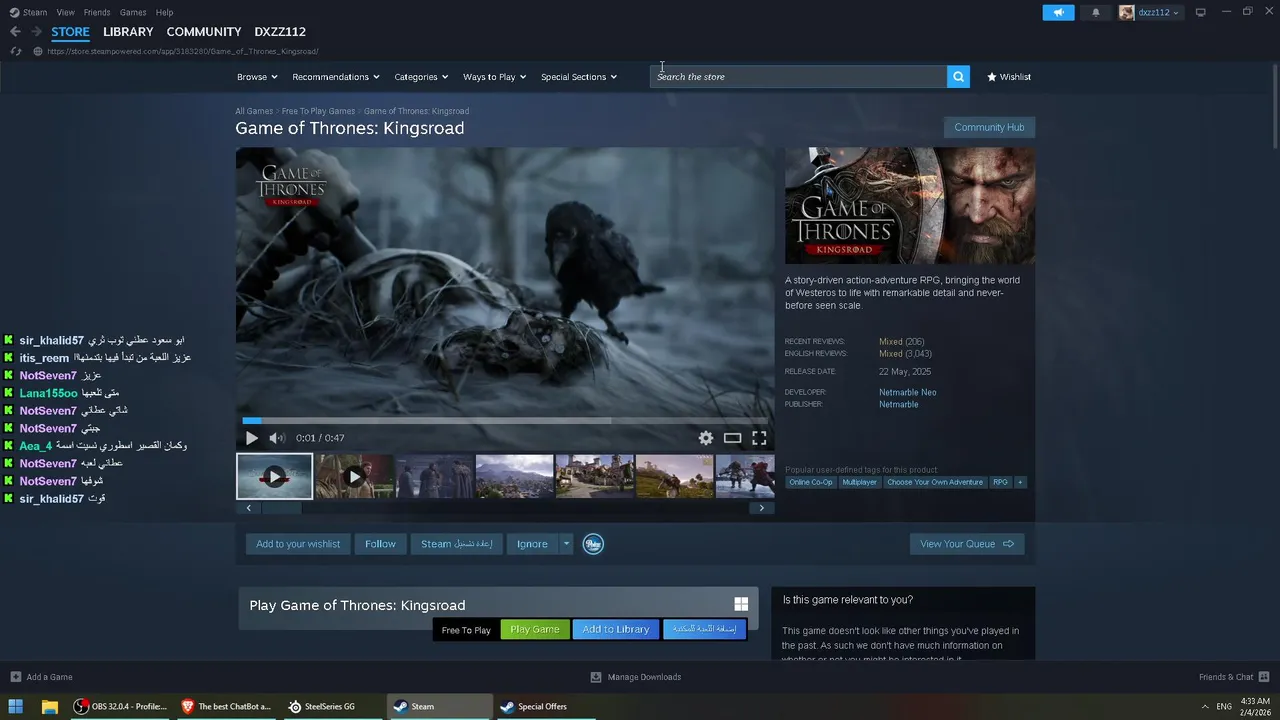Screen dimensions: 1280x720
Task: Open the Games menu
Action: pyautogui.click(x=133, y=12)
